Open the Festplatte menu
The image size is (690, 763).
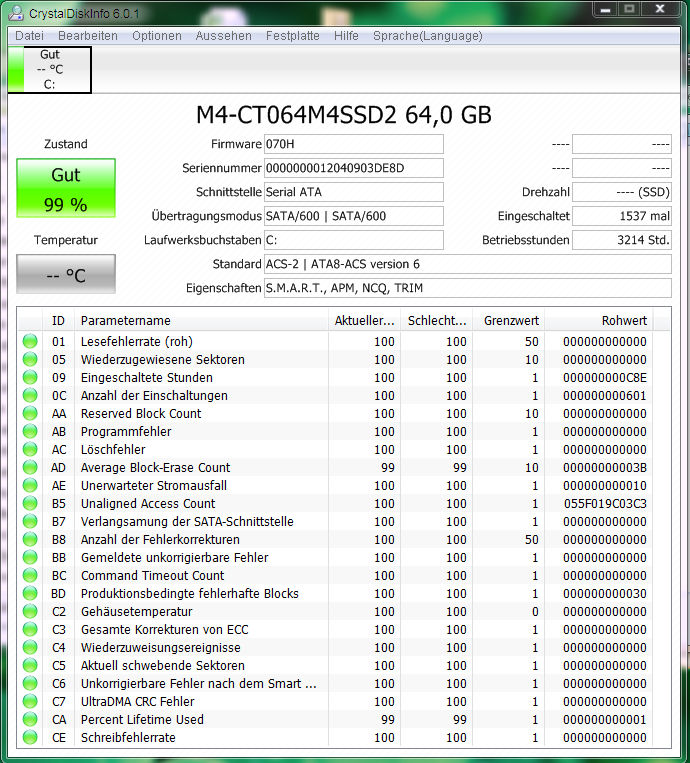point(292,36)
